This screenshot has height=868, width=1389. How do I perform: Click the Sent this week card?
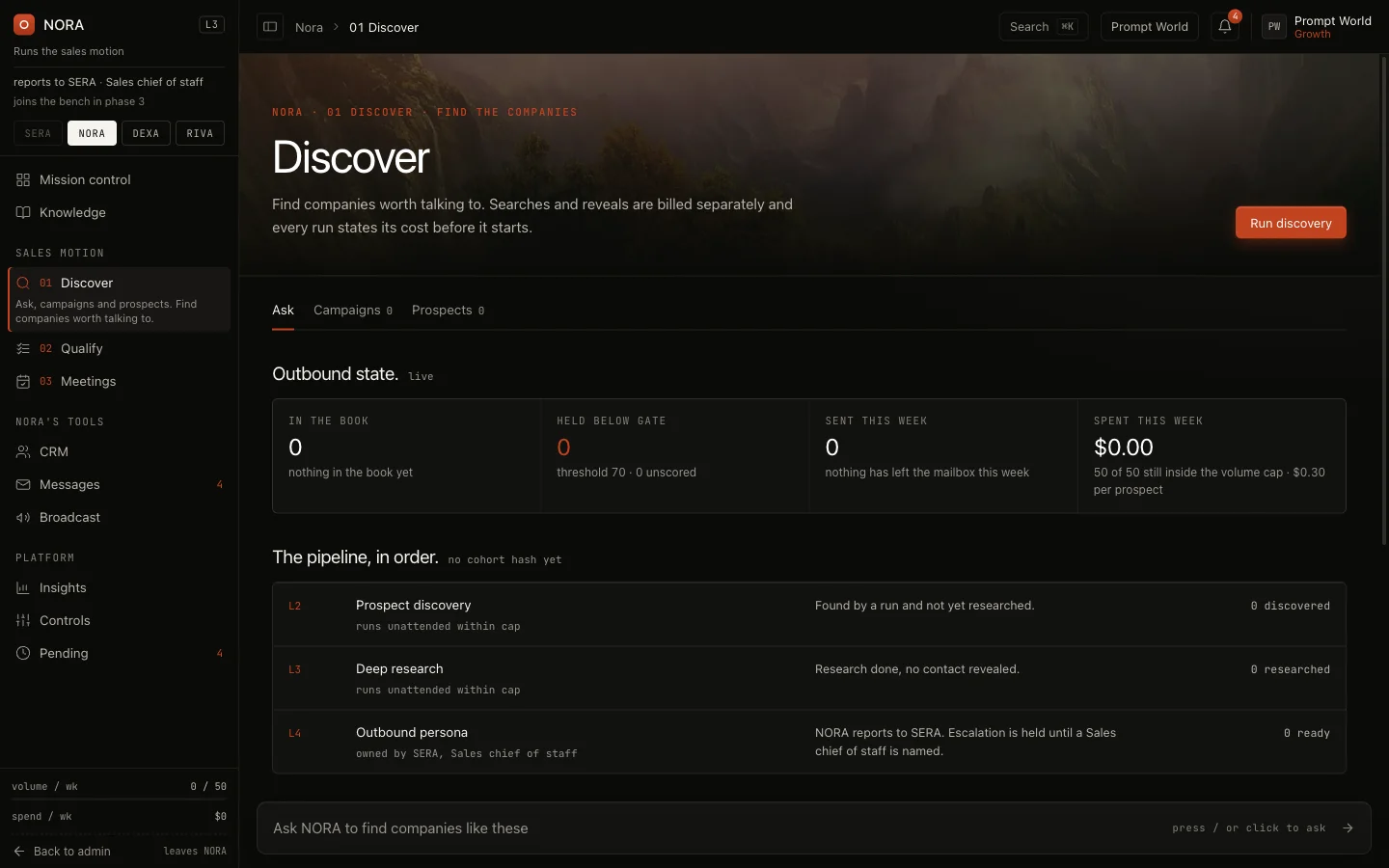(x=942, y=455)
